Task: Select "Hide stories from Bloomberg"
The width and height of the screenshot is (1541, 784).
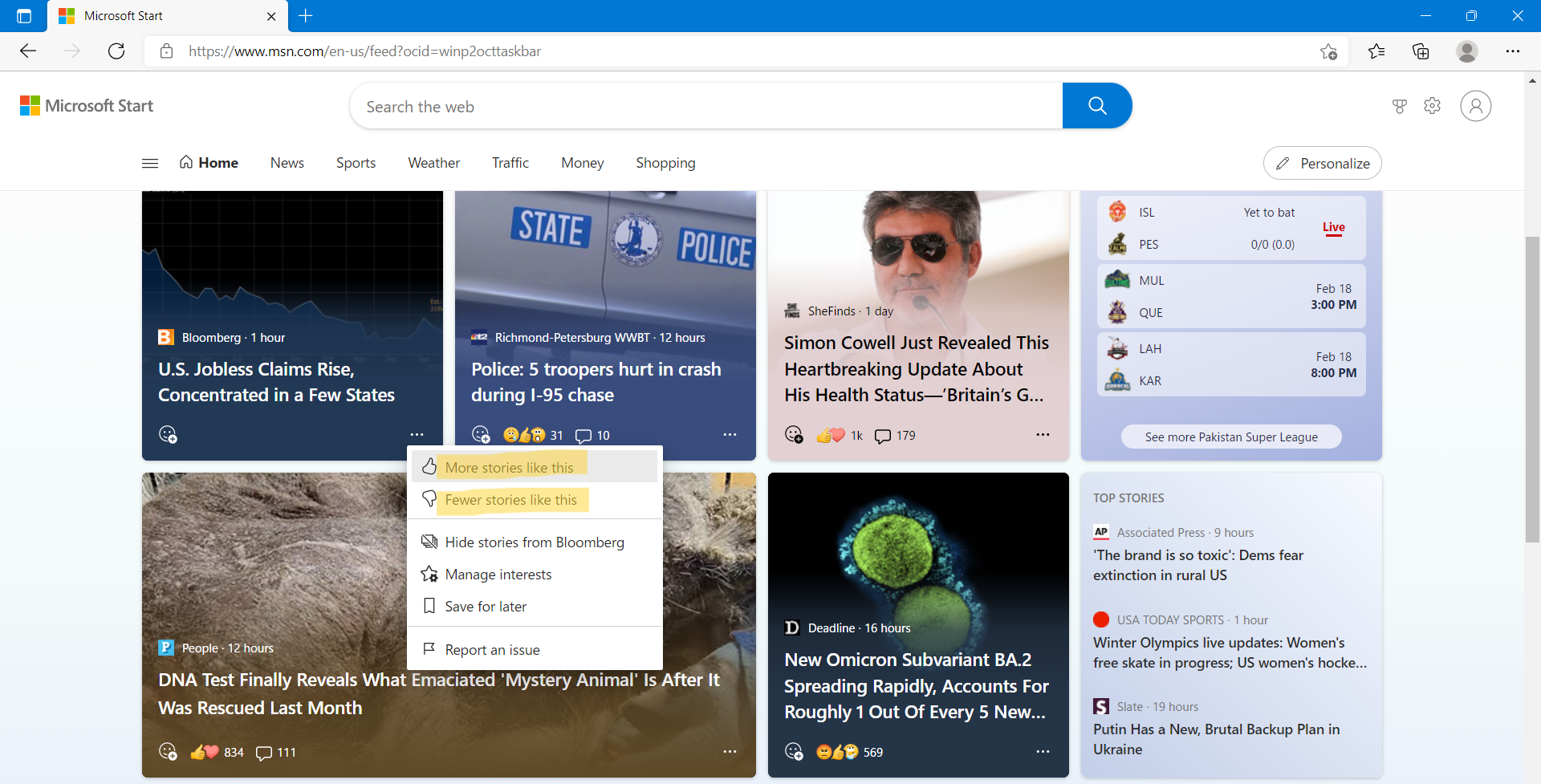Action: tap(534, 542)
